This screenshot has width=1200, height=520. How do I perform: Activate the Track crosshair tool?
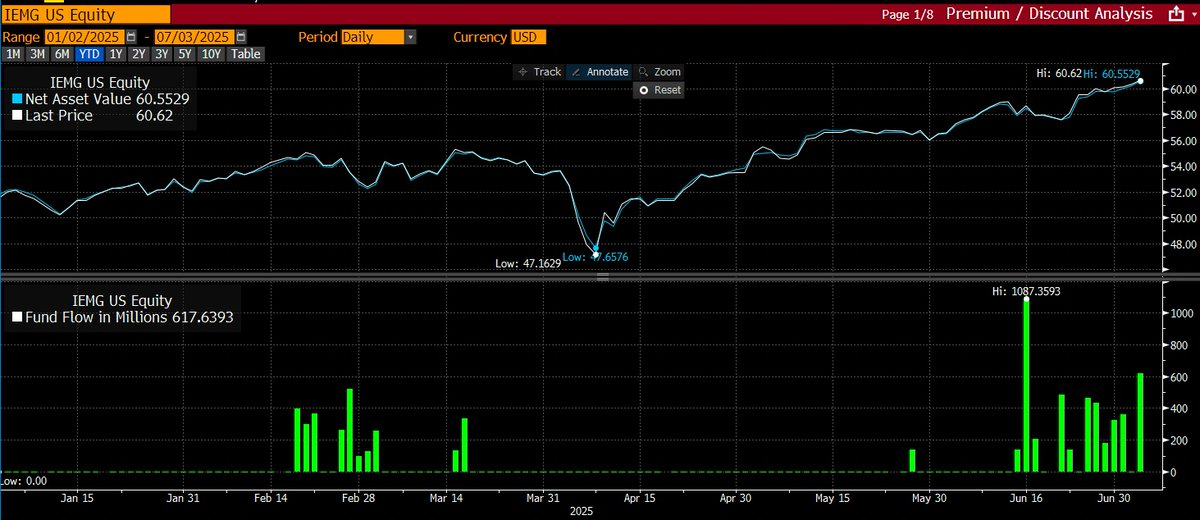538,72
